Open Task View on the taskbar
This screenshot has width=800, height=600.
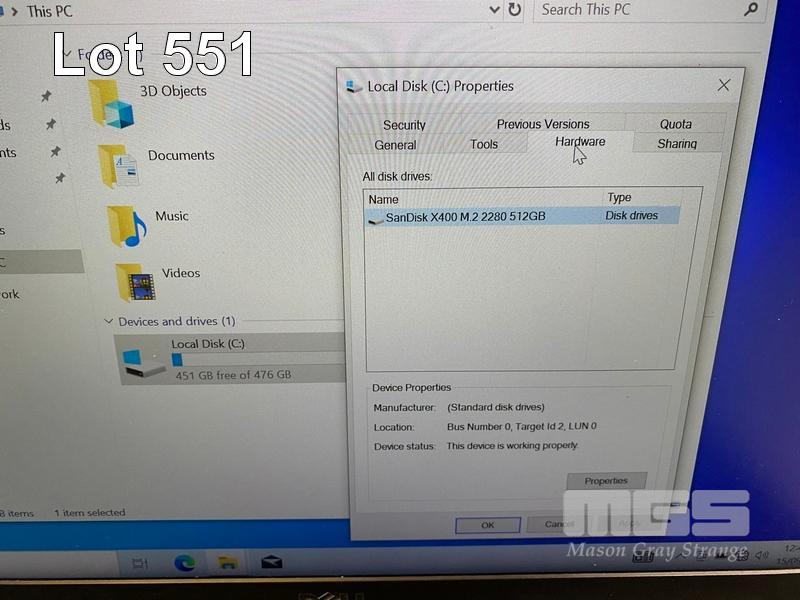(x=140, y=564)
